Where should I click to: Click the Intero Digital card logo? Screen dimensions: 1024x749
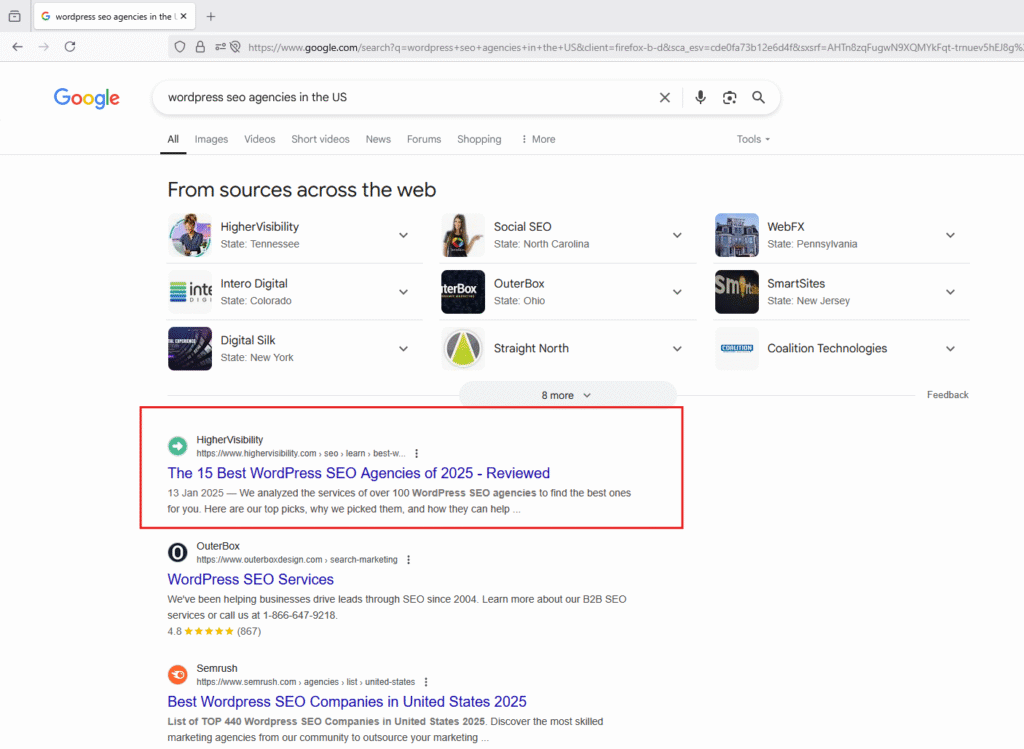click(x=190, y=292)
